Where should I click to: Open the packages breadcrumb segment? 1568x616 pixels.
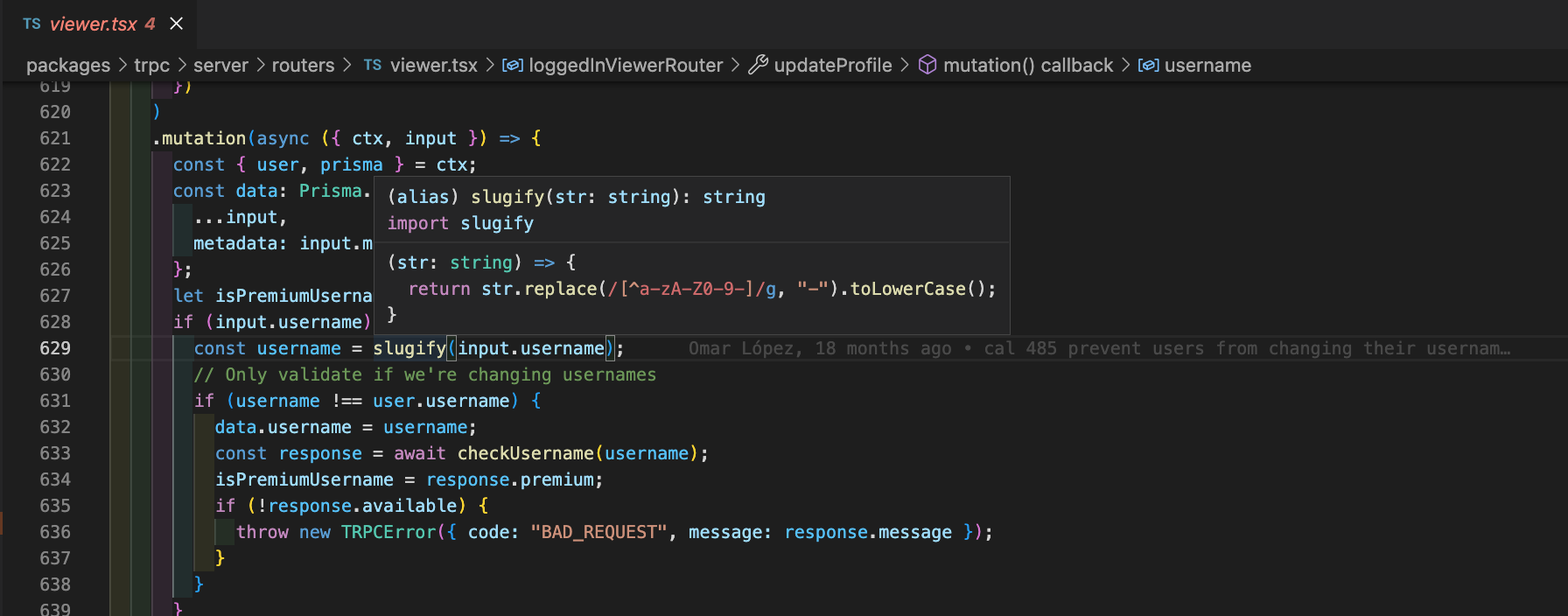(68, 66)
